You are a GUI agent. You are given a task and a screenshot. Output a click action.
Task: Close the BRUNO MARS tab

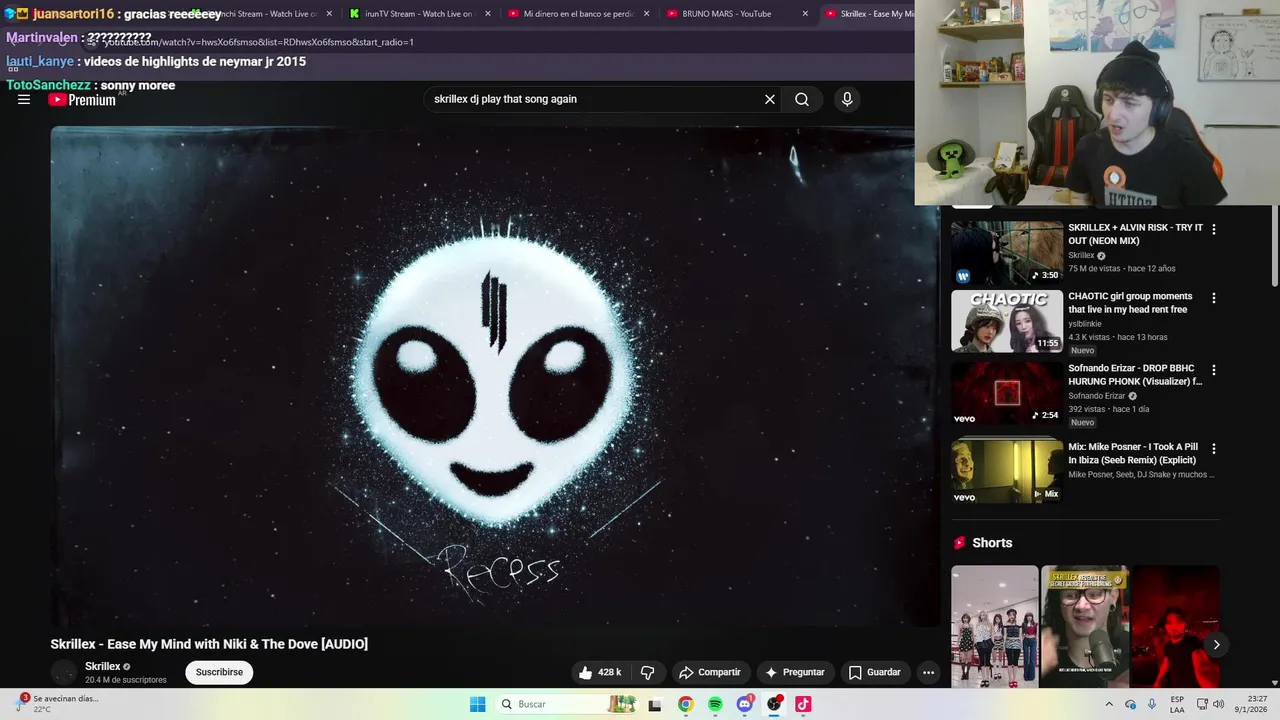point(805,14)
